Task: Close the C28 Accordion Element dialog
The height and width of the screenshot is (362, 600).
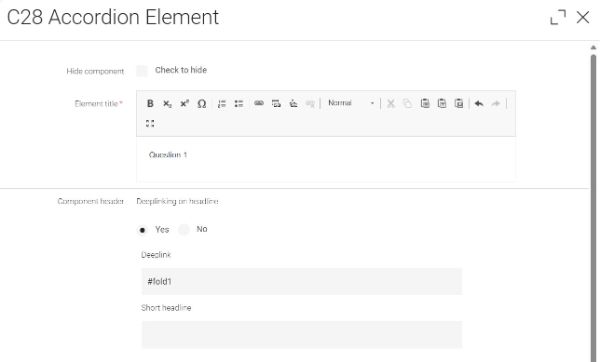Action: [583, 17]
